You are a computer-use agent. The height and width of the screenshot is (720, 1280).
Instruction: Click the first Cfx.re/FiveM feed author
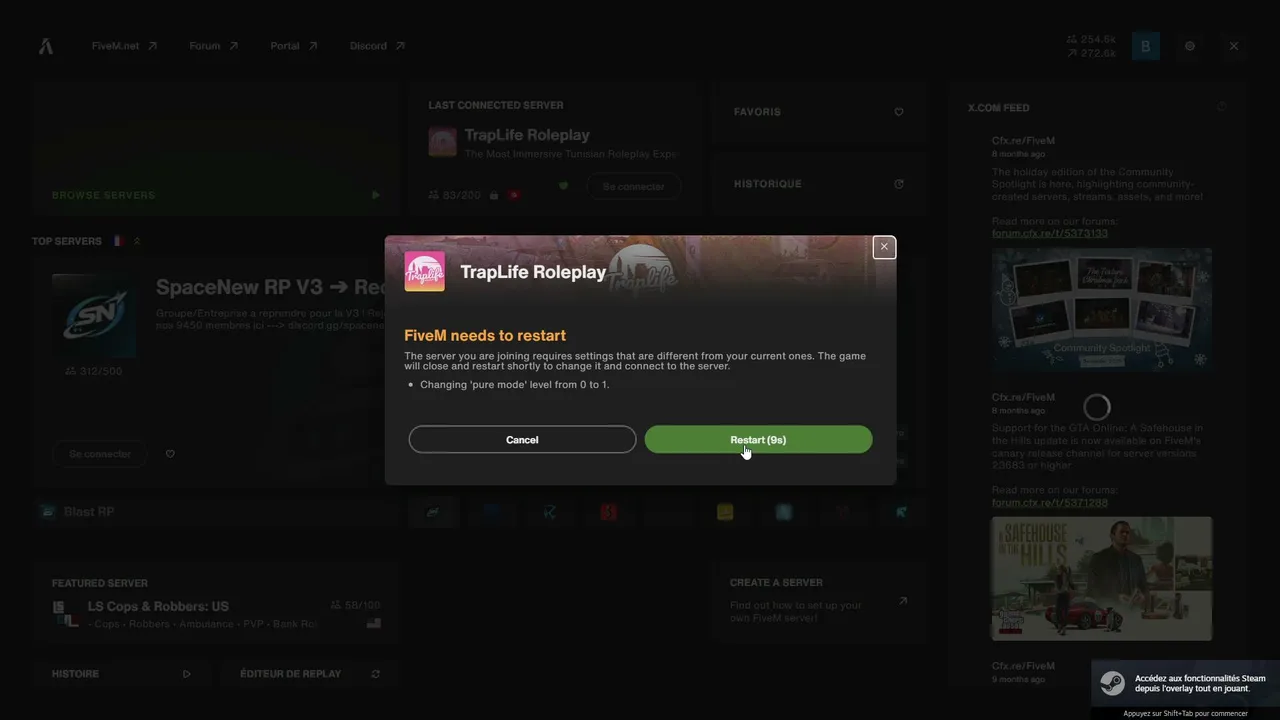[1023, 141]
